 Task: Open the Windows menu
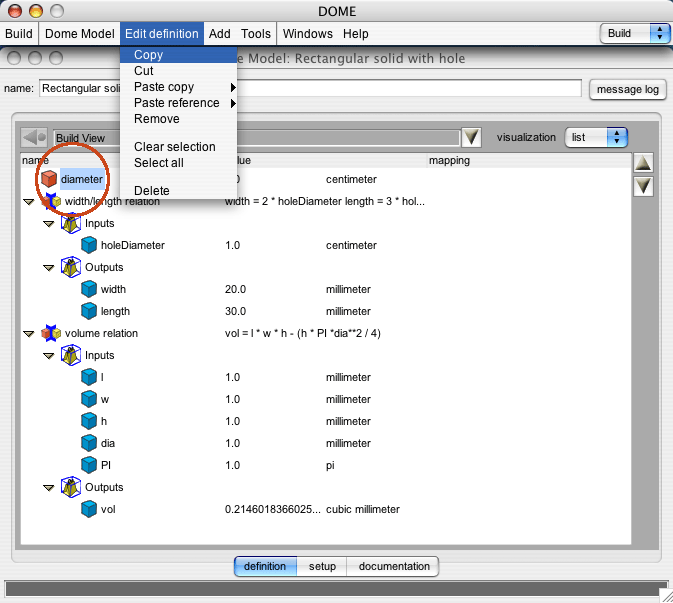click(308, 33)
